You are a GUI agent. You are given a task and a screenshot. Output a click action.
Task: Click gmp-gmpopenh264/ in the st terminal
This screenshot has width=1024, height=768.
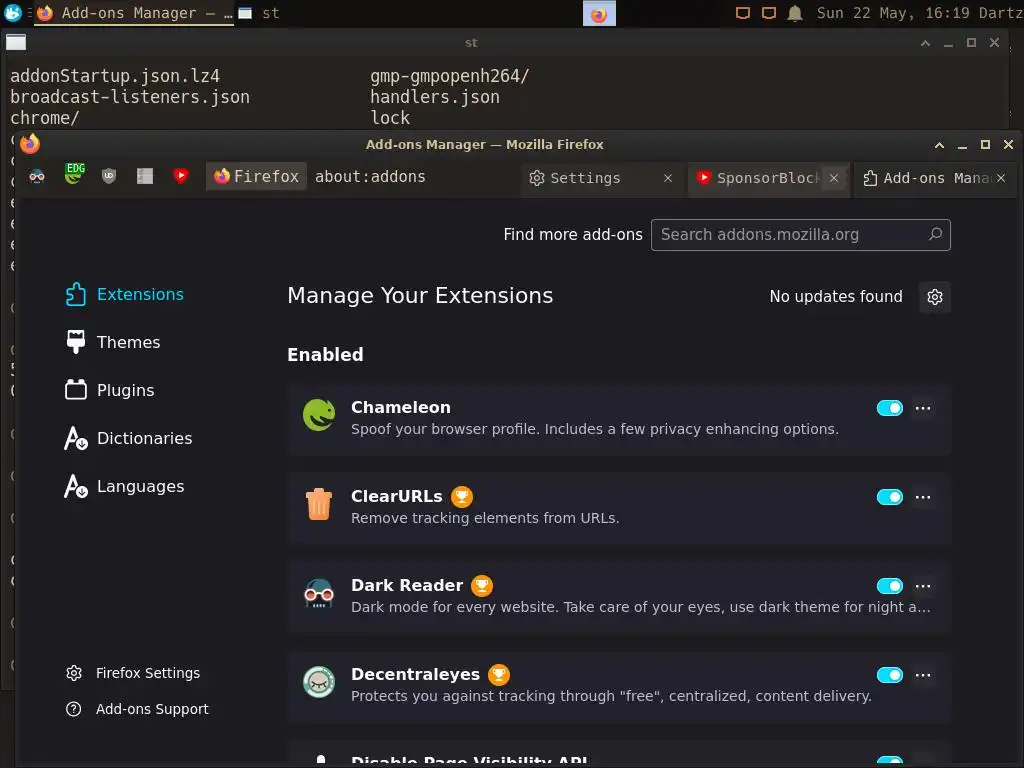click(x=450, y=76)
